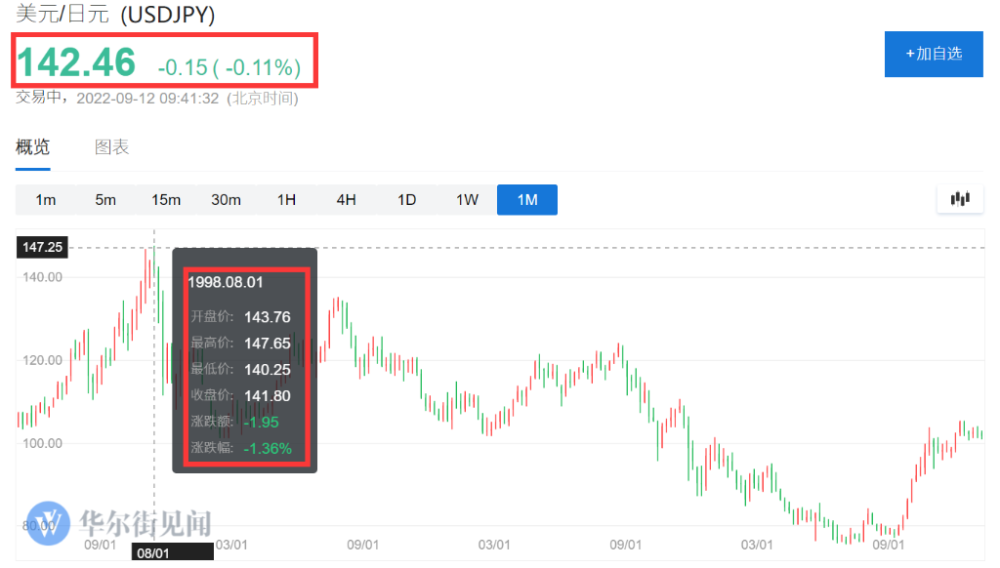
Task: Choose the 1H interval button
Action: [x=287, y=200]
